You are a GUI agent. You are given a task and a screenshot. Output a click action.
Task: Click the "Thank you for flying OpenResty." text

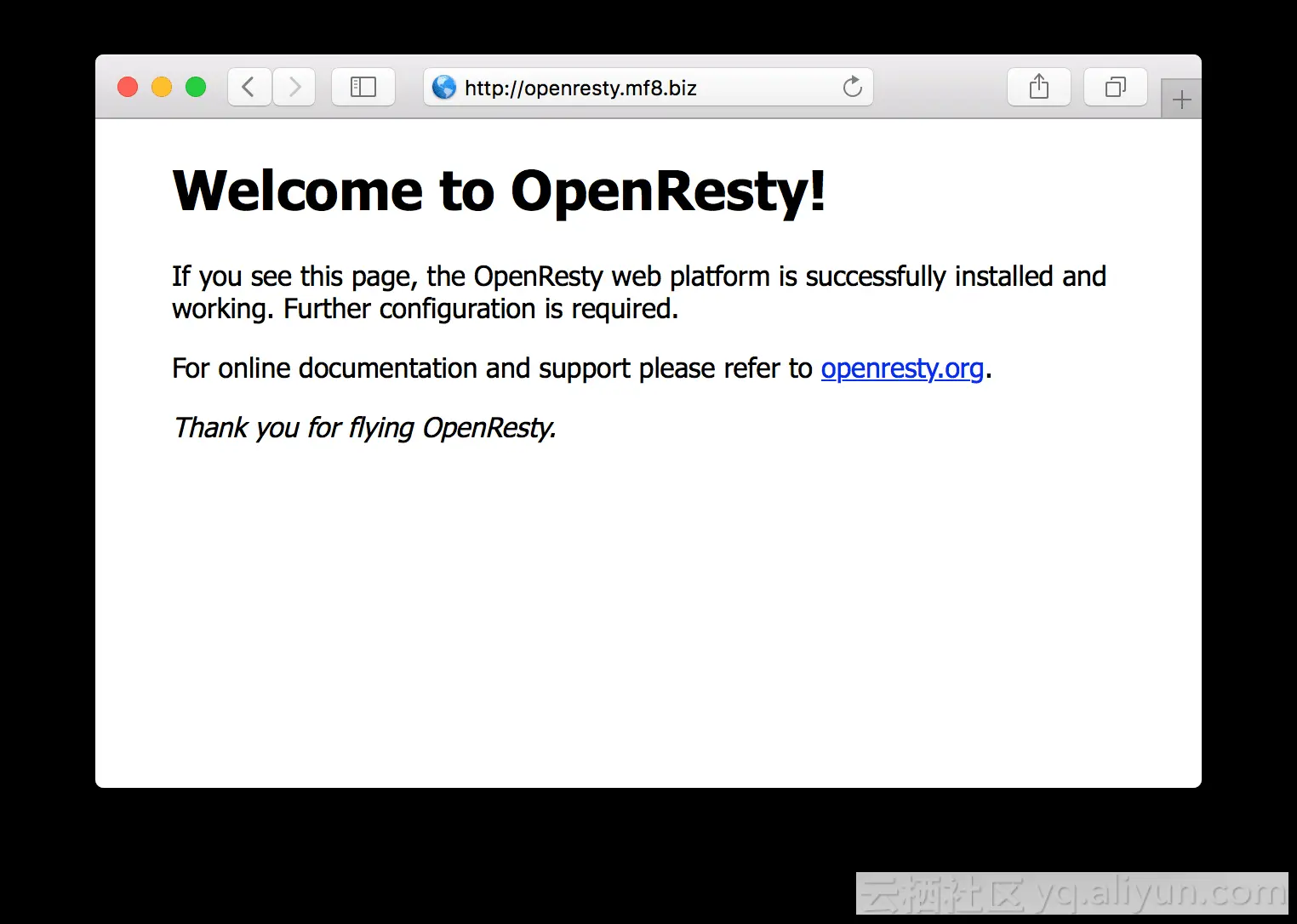coord(364,427)
